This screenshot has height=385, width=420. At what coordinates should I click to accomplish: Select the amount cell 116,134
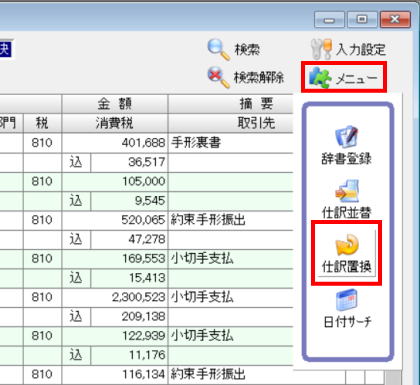pos(115,375)
